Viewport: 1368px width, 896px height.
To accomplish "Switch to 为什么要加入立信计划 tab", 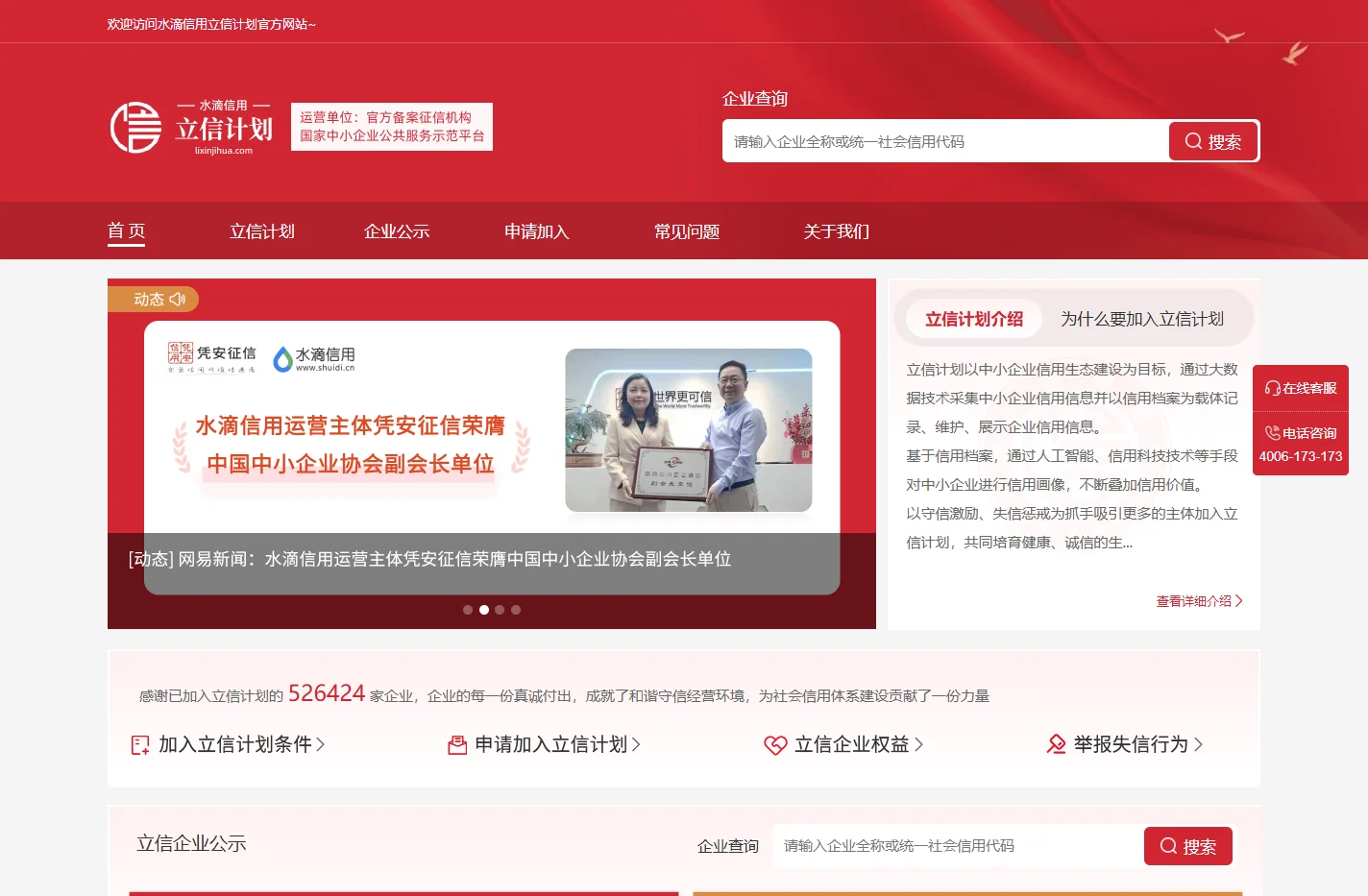I will click(x=1142, y=319).
